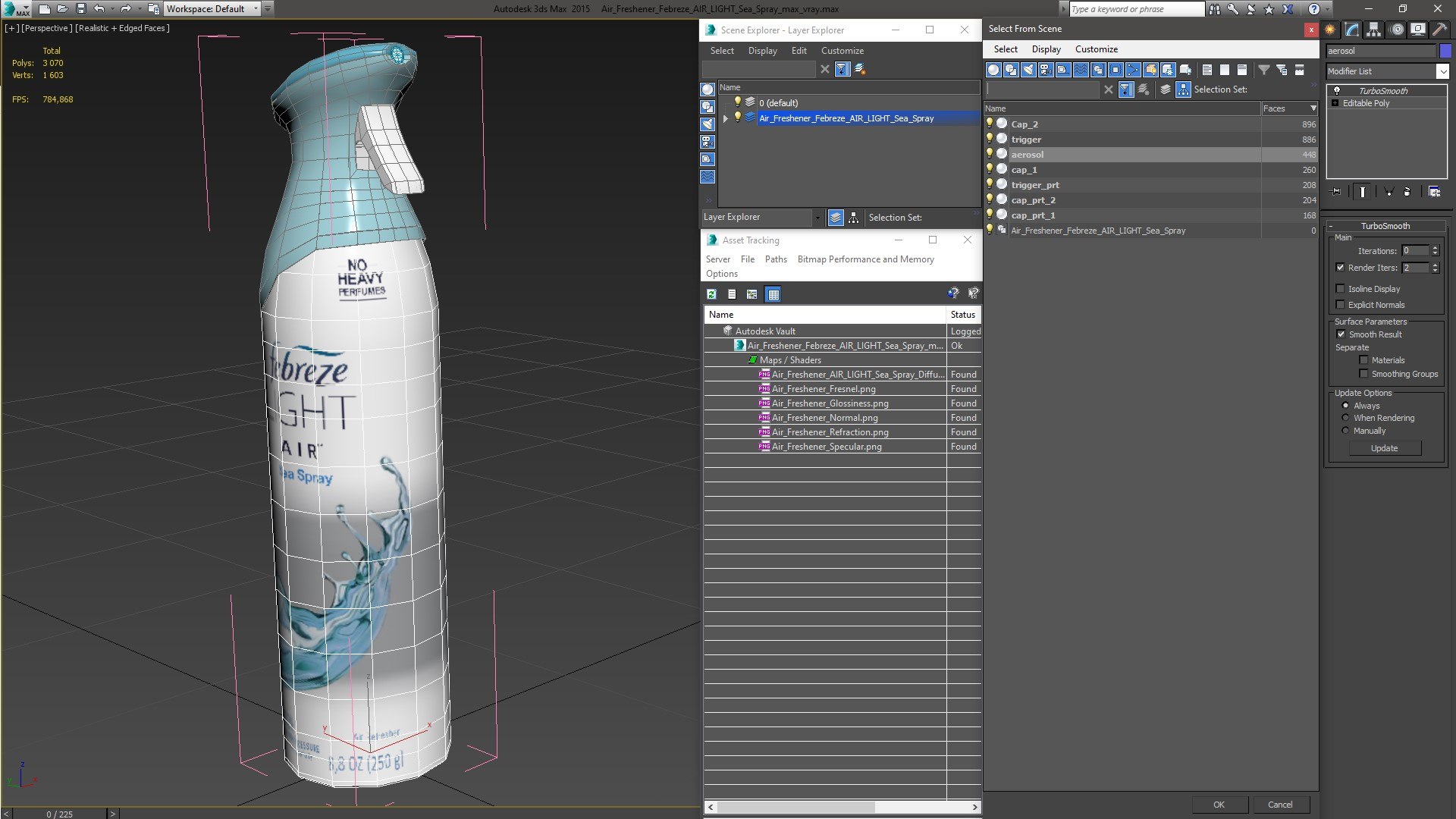Click Remove Modifier icon under modifier stack
The image size is (1456, 819).
pos(1407,192)
